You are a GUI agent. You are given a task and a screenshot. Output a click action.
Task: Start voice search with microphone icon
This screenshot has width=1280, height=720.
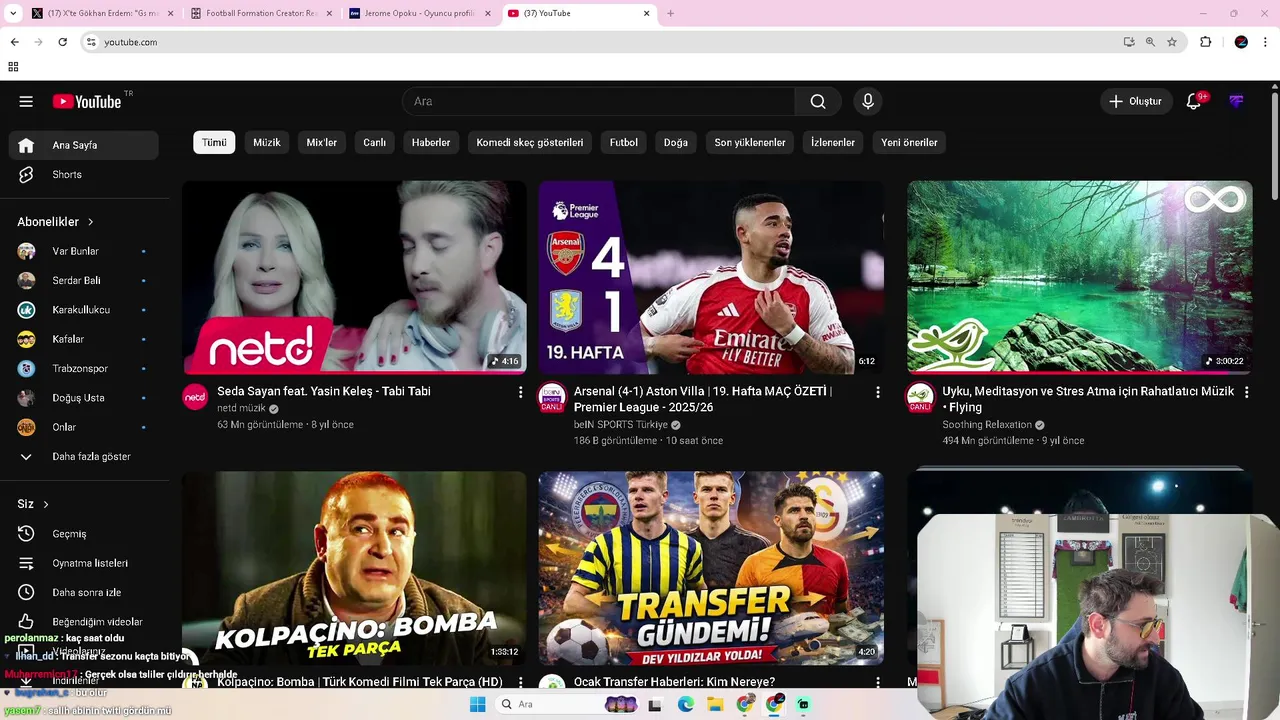(868, 101)
